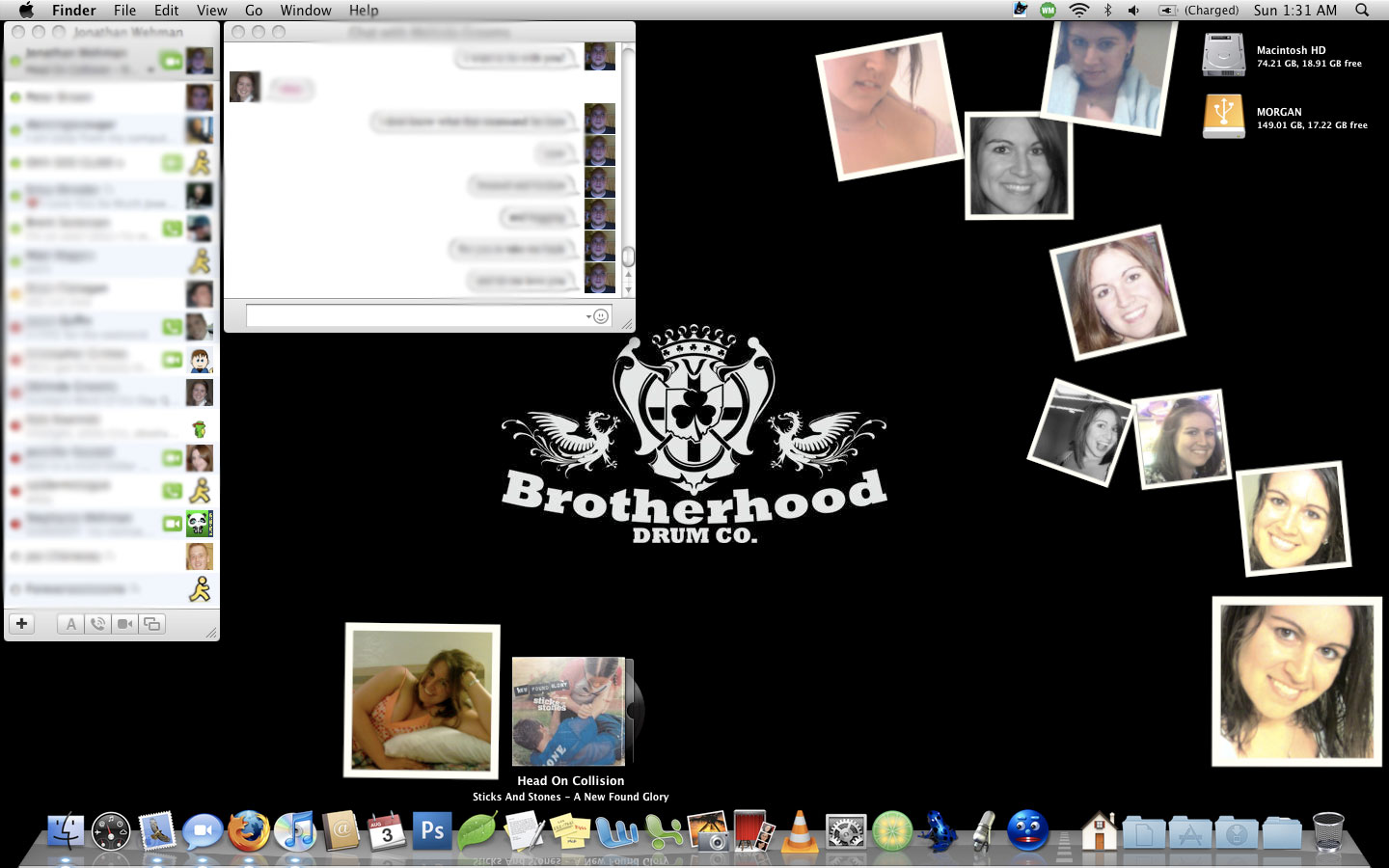Viewport: 1389px width, 868px height.
Task: Start a video chat from the buddy list toolbar
Action: (x=124, y=624)
